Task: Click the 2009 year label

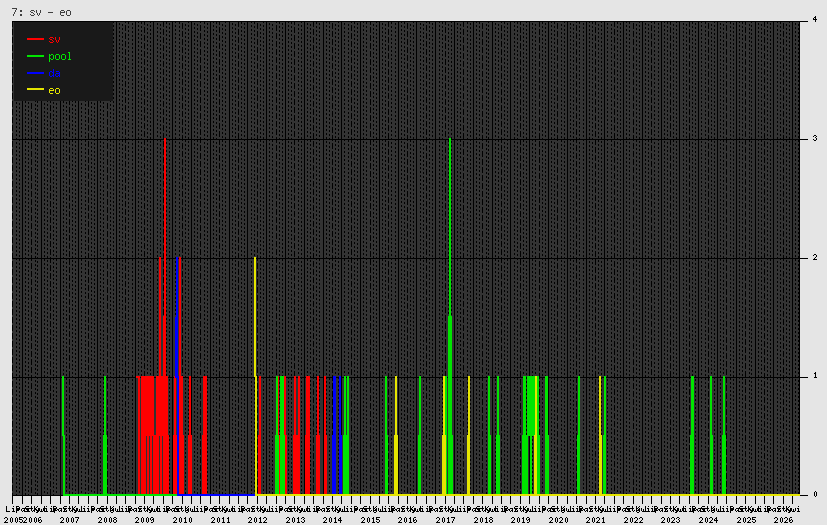Action: pos(145,520)
